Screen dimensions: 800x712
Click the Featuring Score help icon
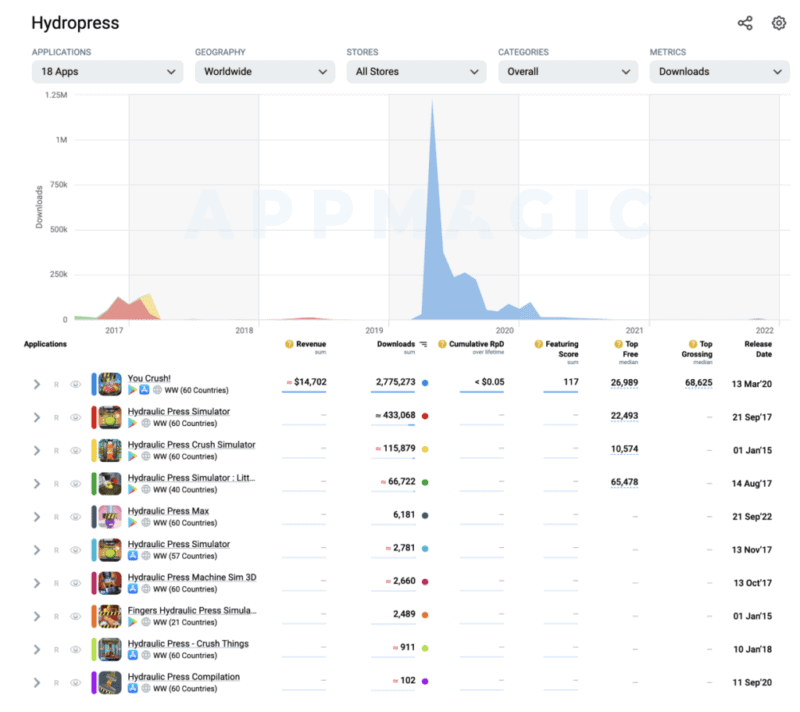pos(537,344)
